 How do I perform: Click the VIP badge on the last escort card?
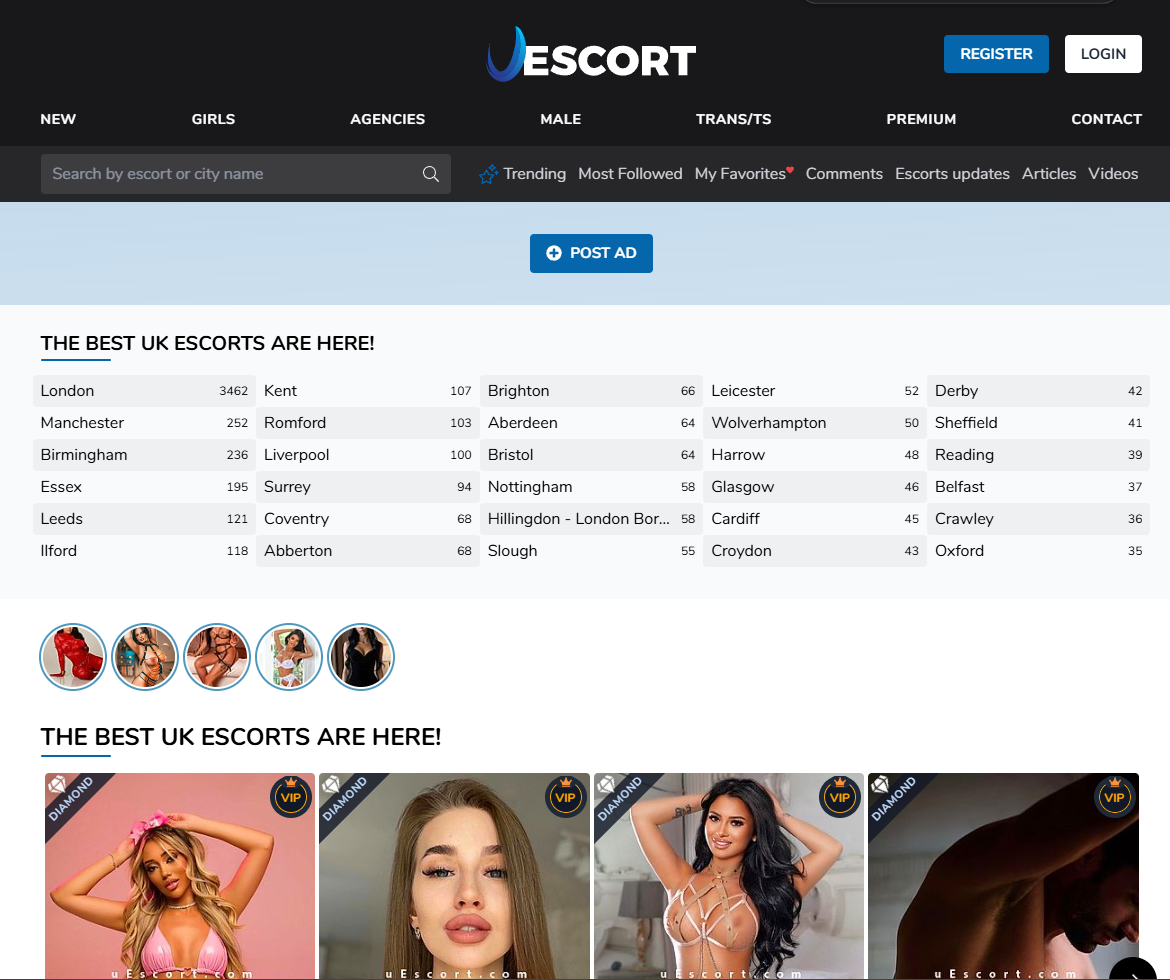click(x=1114, y=797)
